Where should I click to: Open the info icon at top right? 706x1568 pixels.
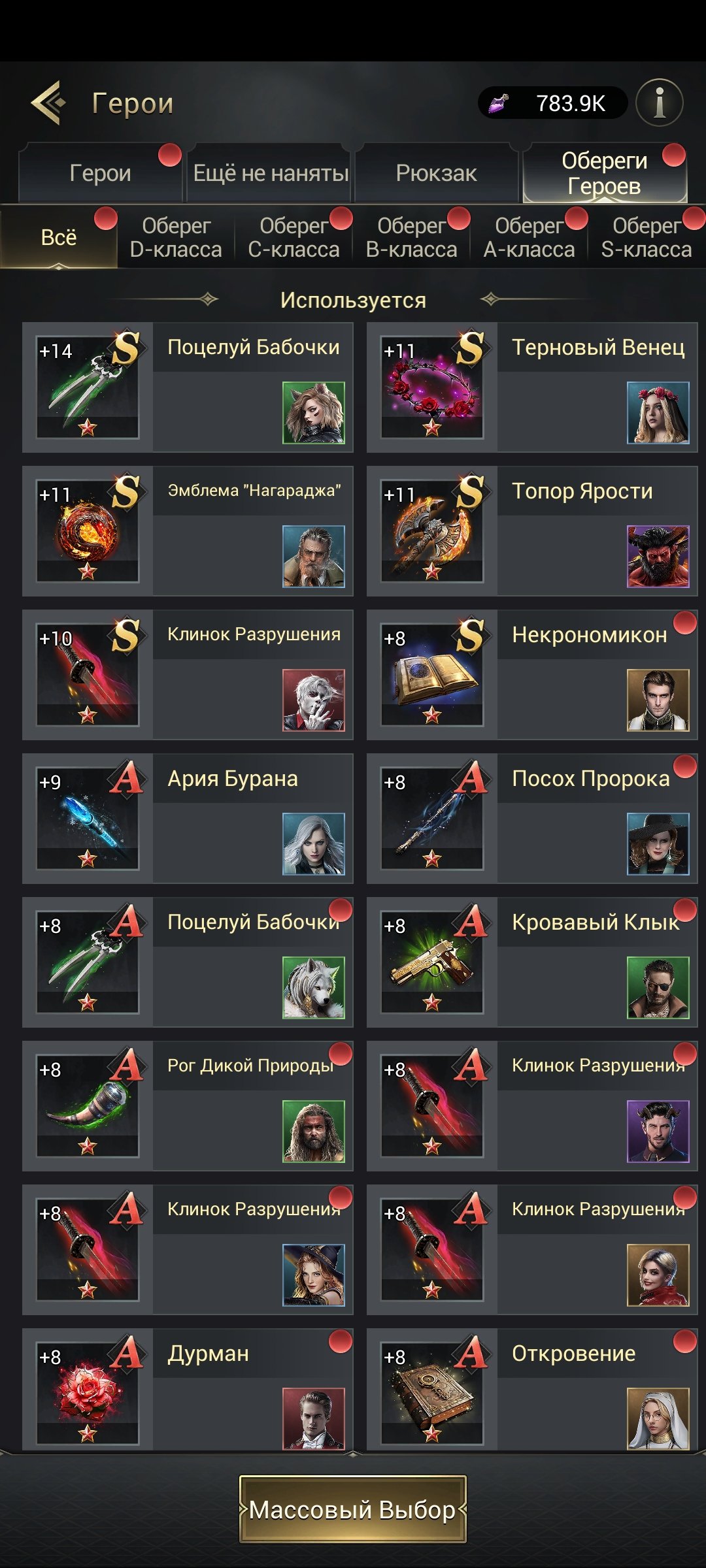660,103
